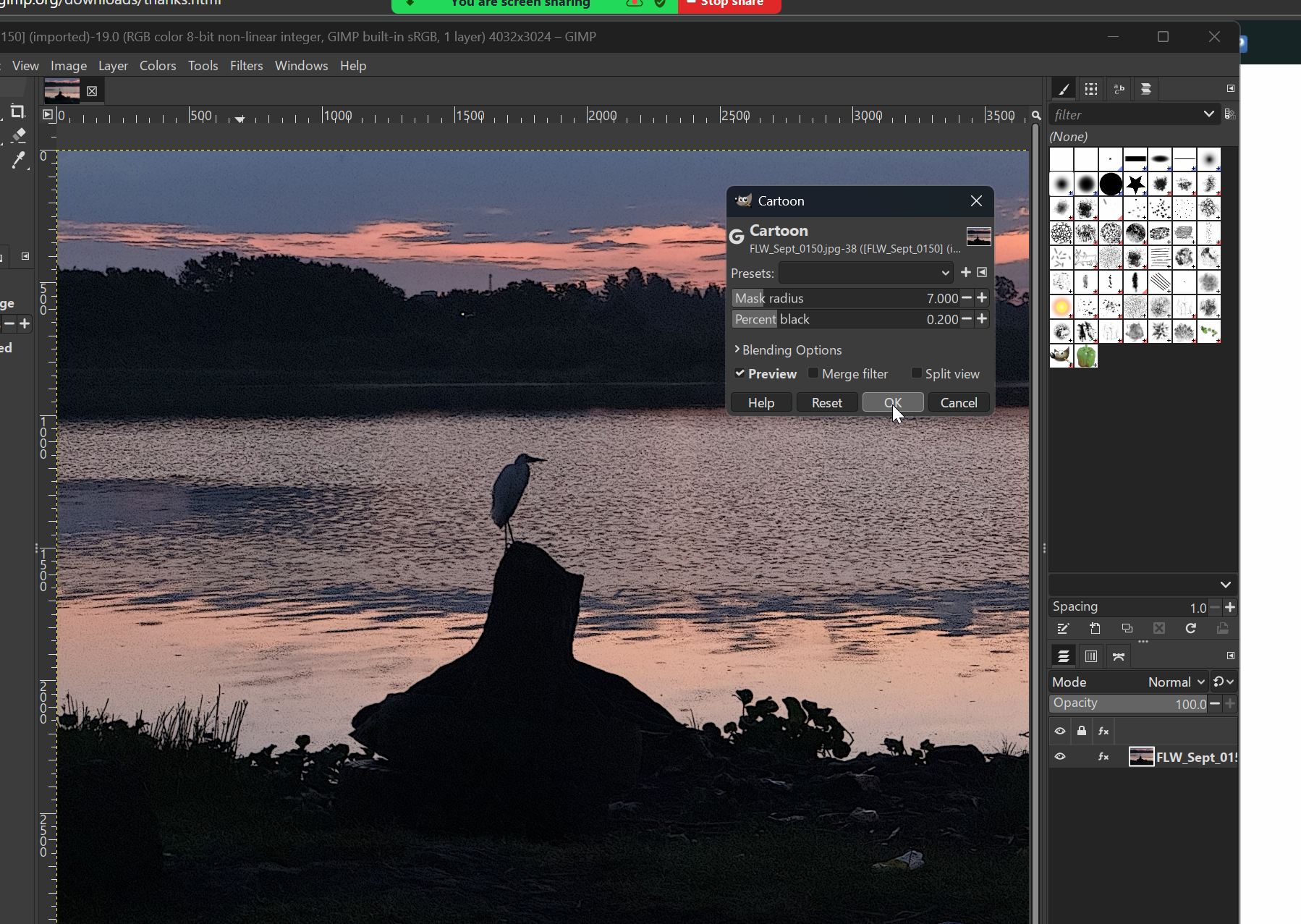Decrease Mask radius with the minus button
1301x924 pixels.
point(966,298)
